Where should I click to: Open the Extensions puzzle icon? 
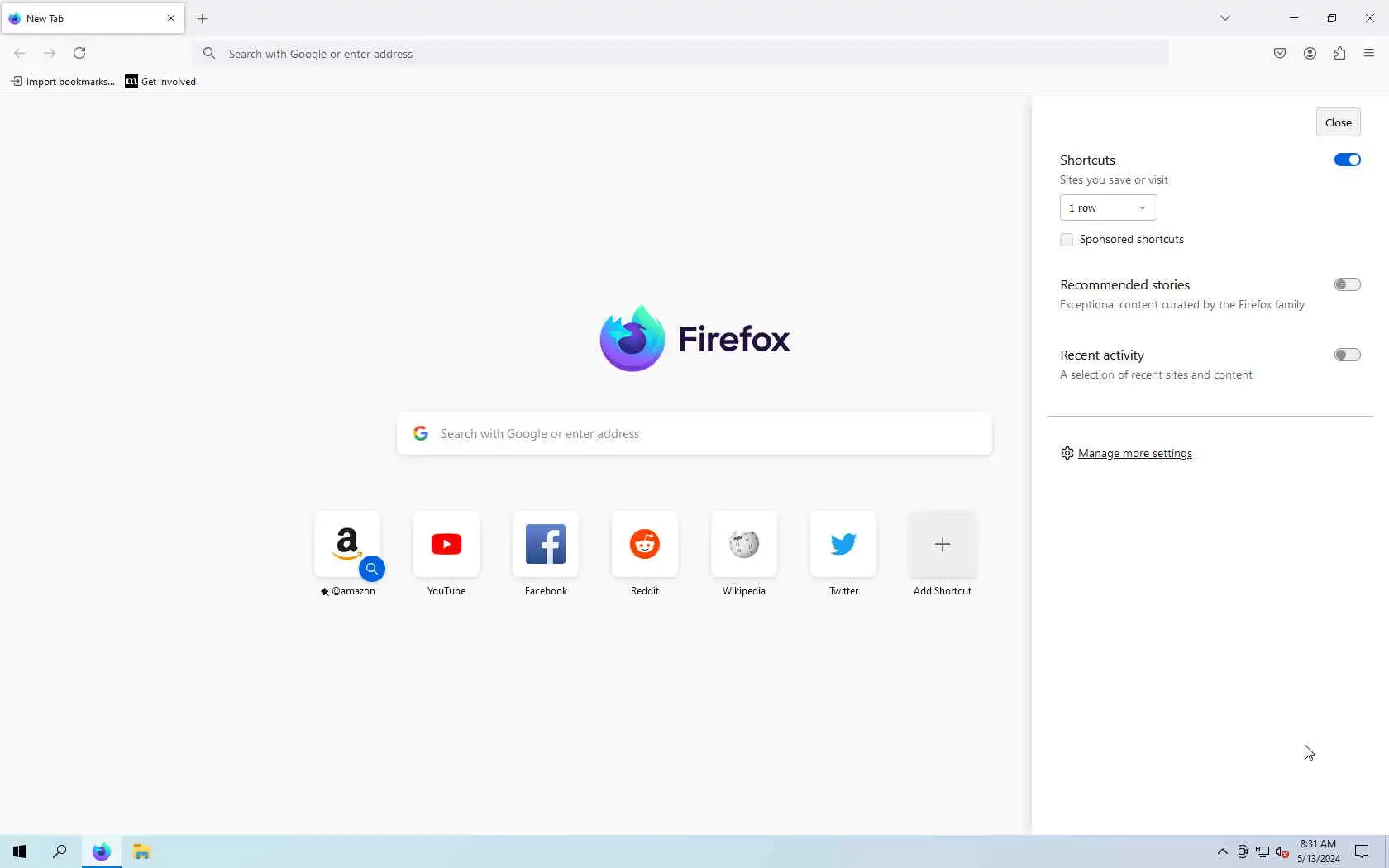(1339, 53)
